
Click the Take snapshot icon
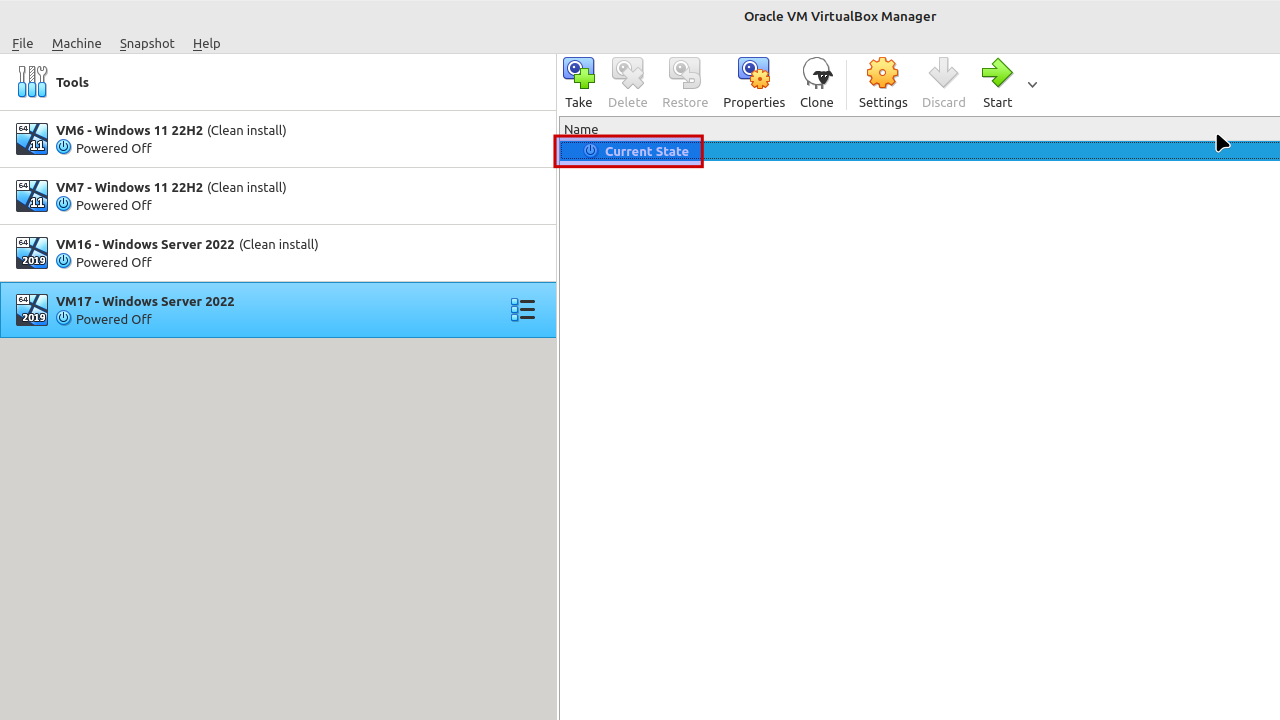click(x=579, y=73)
